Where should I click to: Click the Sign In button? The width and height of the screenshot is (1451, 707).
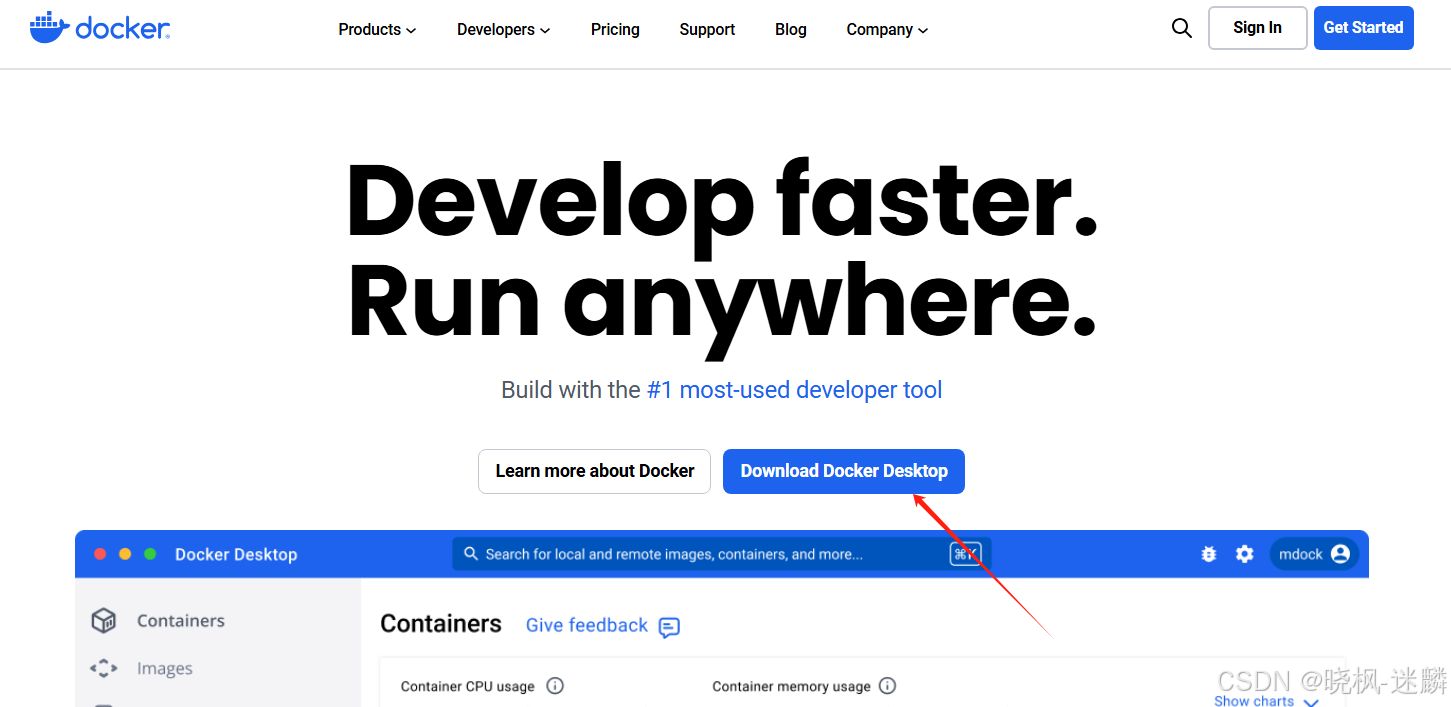1257,28
